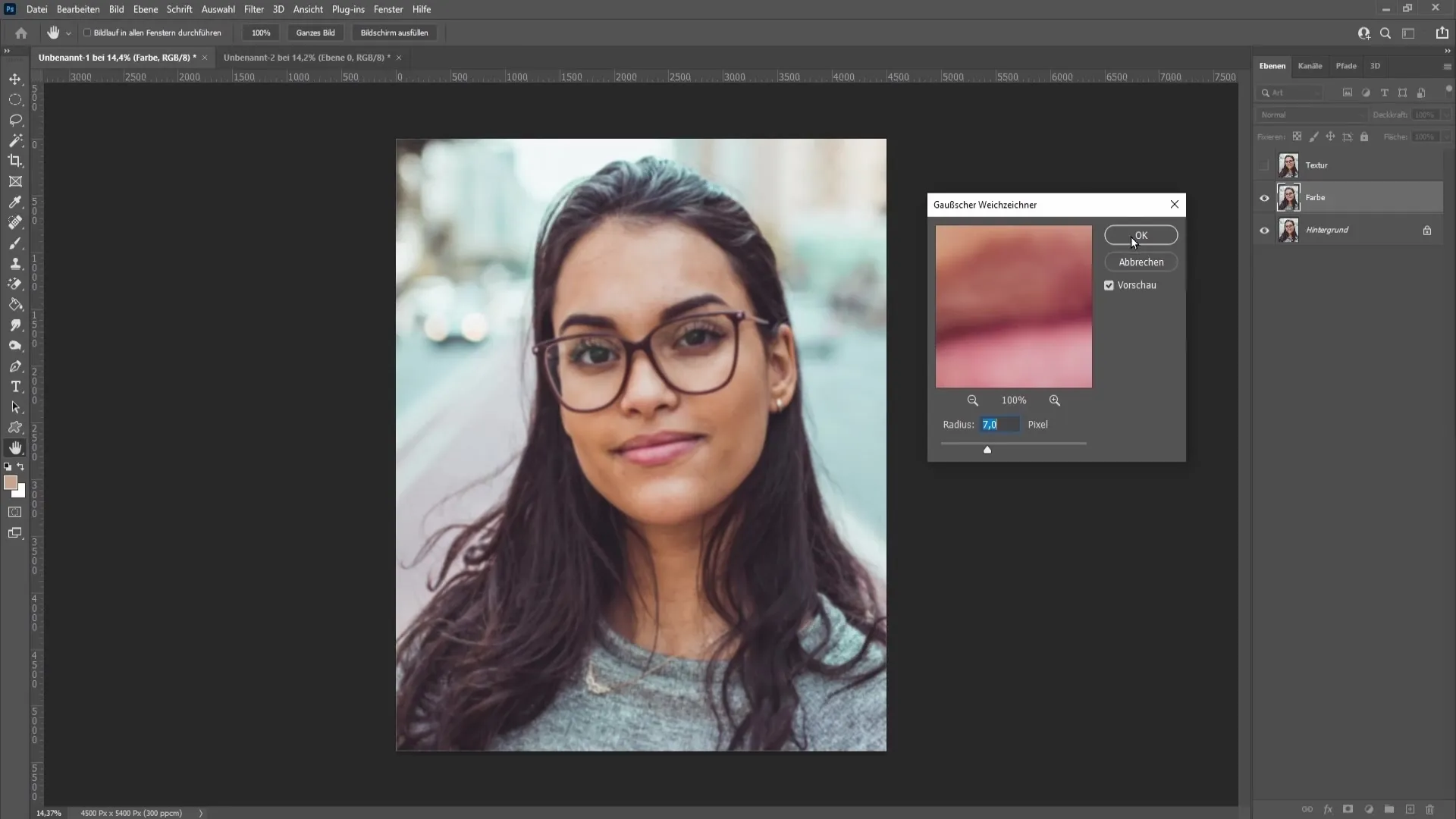Select the Brush tool
The image size is (1456, 819).
coord(15,243)
